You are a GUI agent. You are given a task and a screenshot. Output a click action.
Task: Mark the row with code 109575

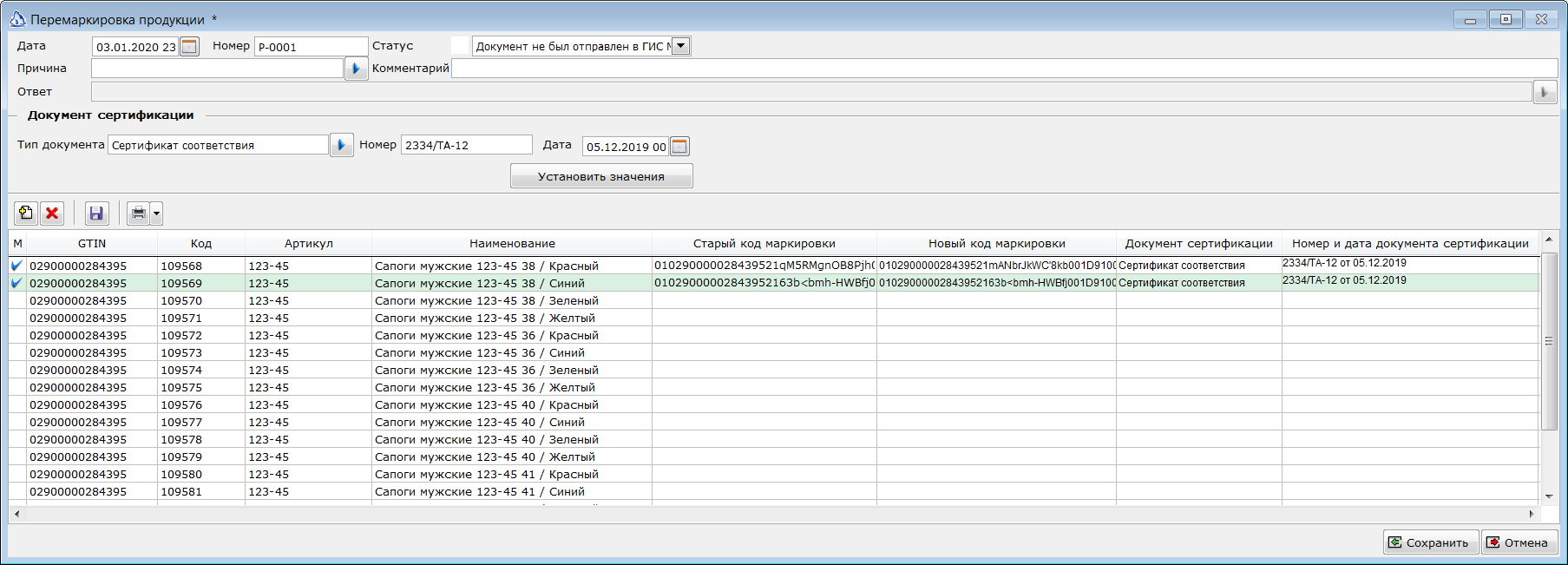(x=16, y=387)
